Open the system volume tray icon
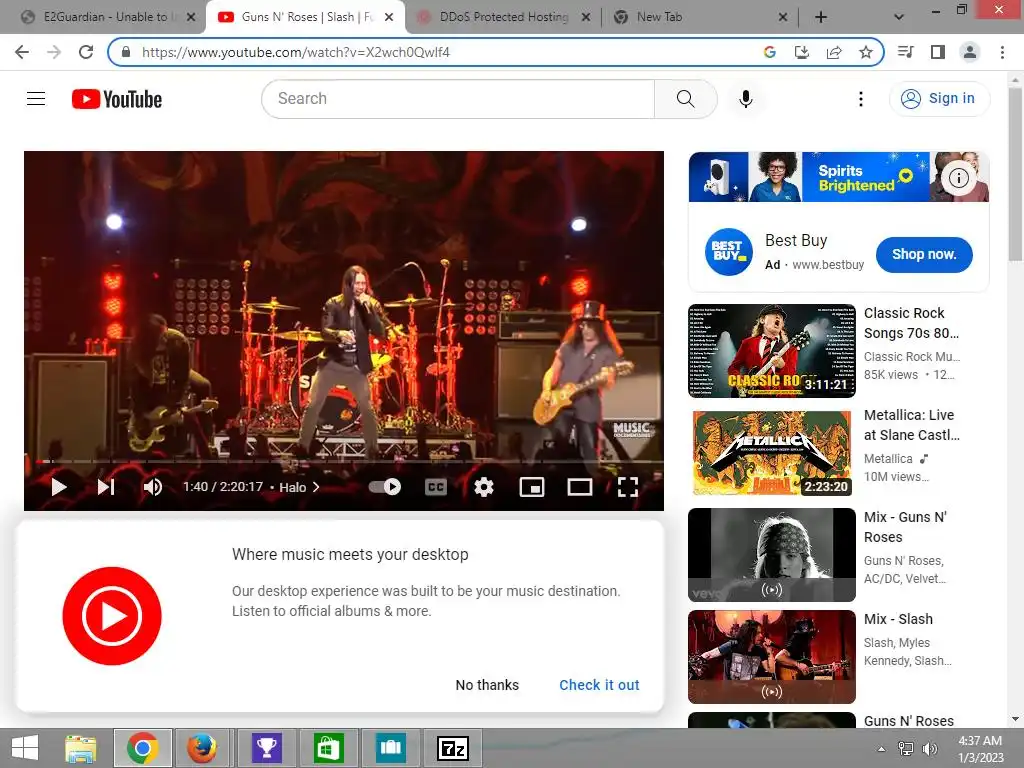 pos(929,749)
